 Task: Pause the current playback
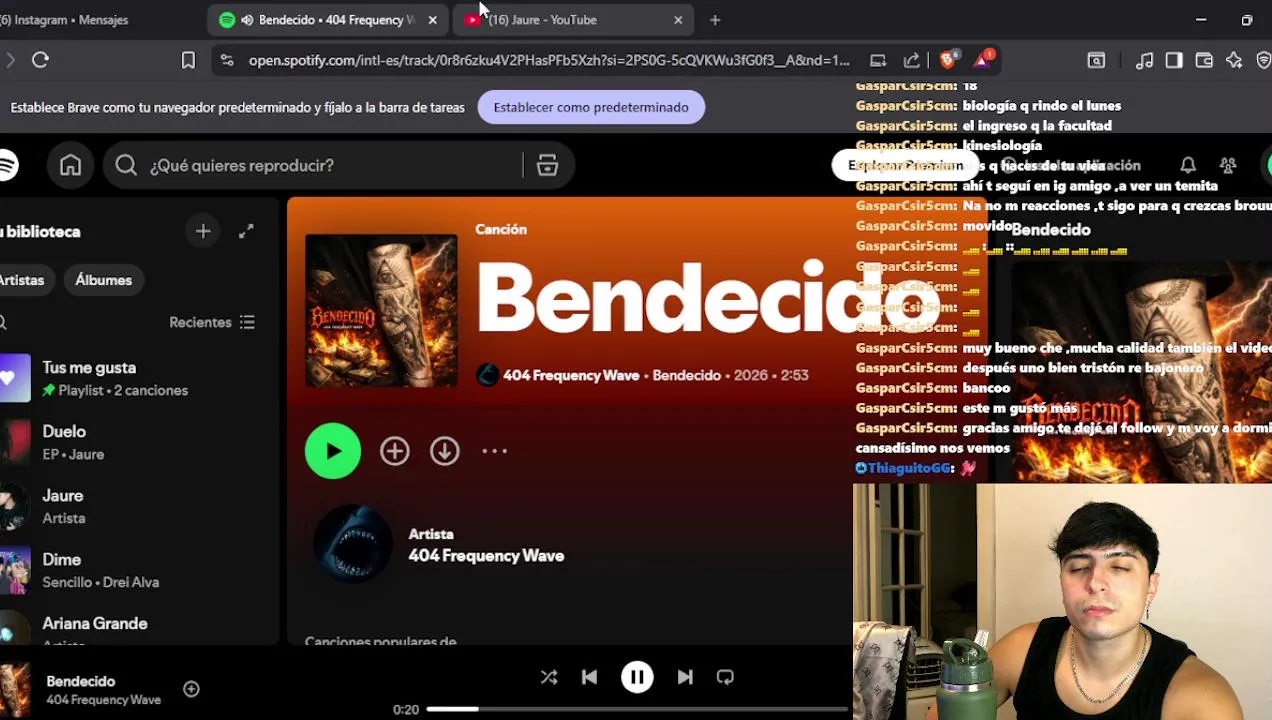tap(637, 677)
